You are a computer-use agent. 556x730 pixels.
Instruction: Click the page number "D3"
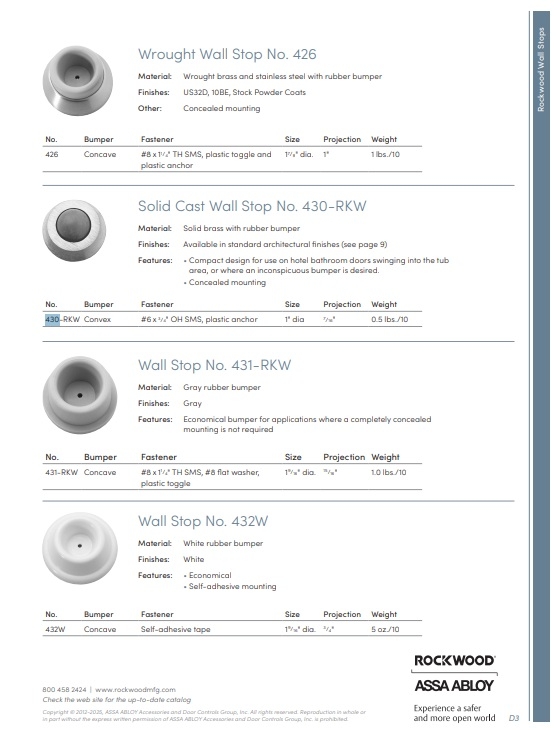pos(514,718)
